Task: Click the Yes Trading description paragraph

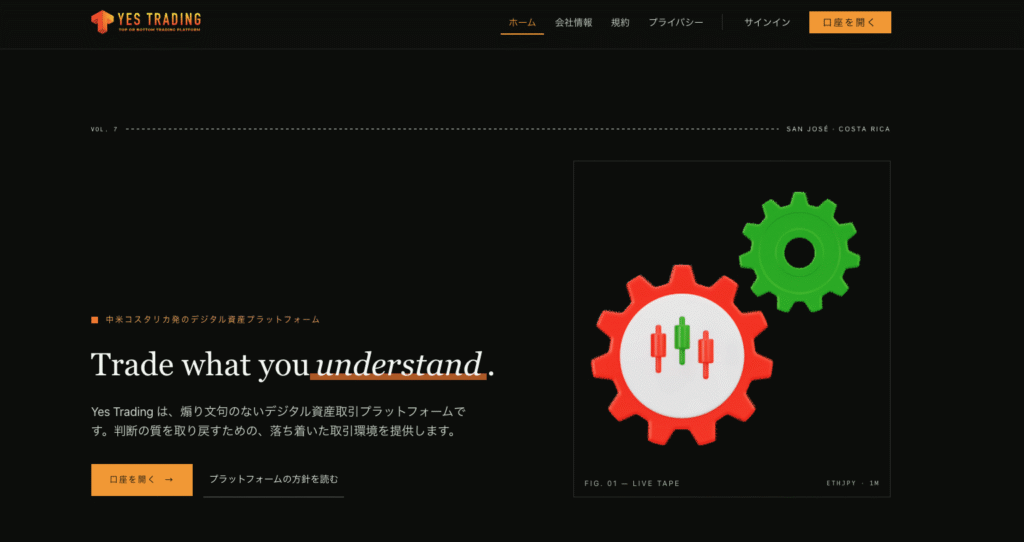Action: click(x=278, y=422)
